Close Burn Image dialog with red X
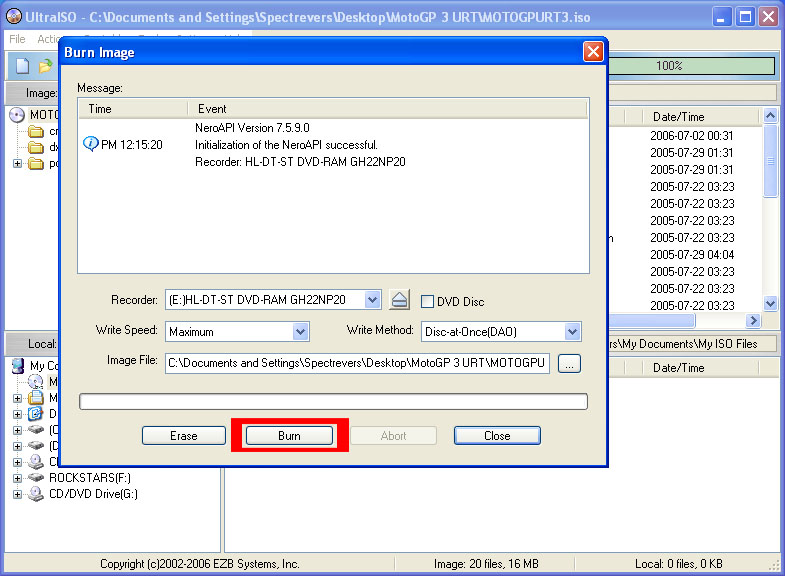The width and height of the screenshot is (785, 576). (593, 52)
